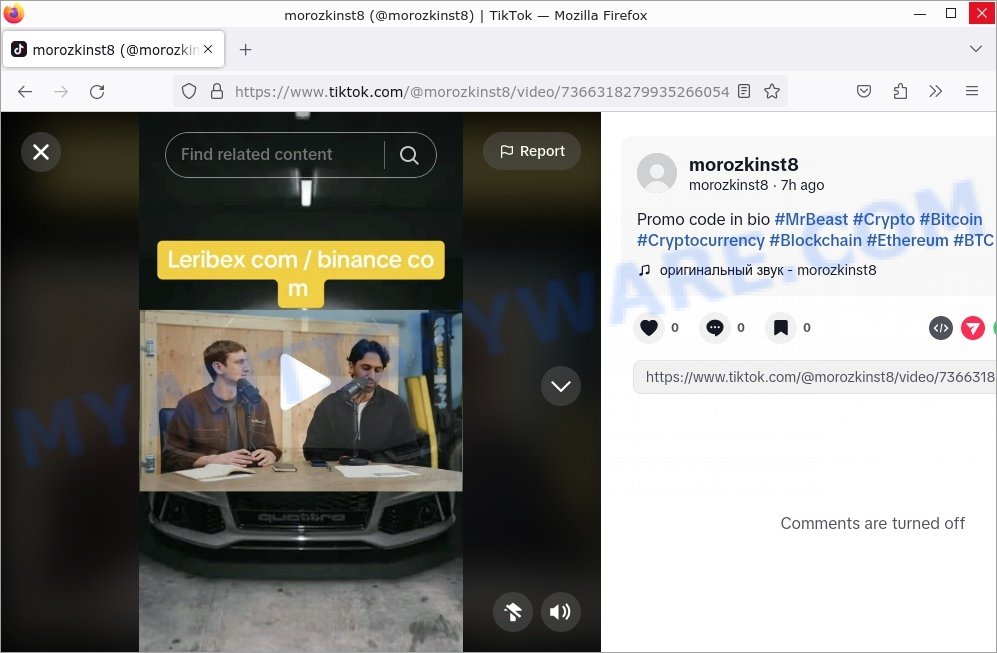Share via the red send icon
This screenshot has height=653, width=997.
coord(972,328)
